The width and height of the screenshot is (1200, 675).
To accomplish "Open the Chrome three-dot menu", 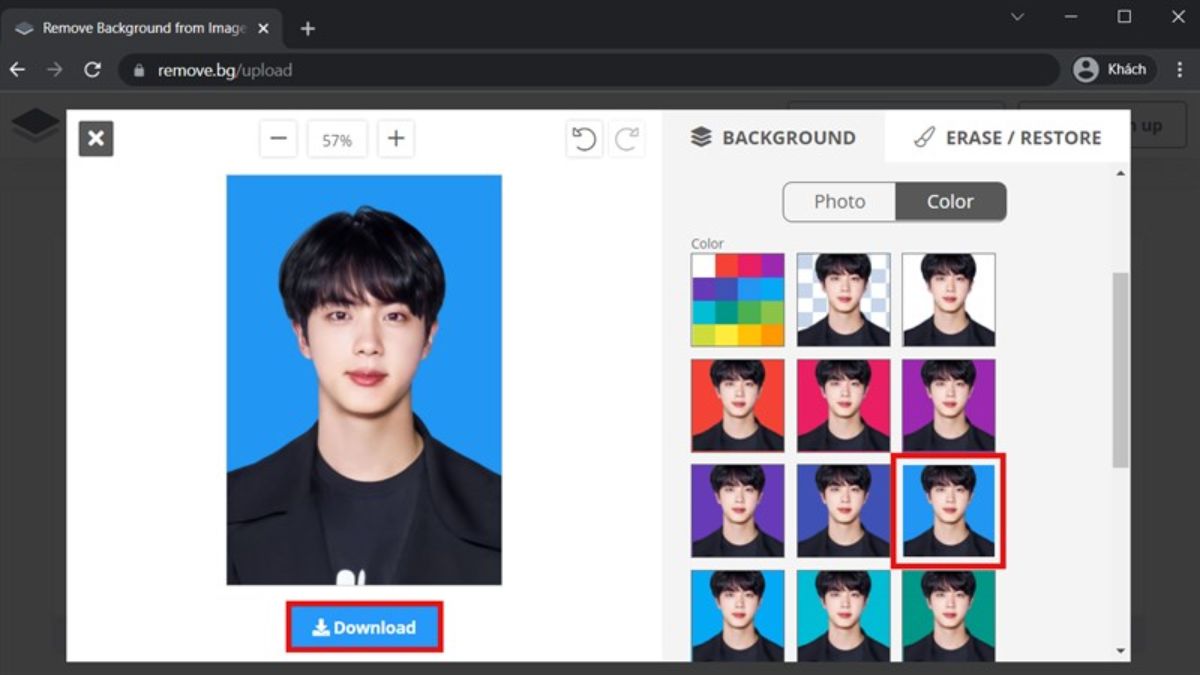I will tap(1179, 70).
